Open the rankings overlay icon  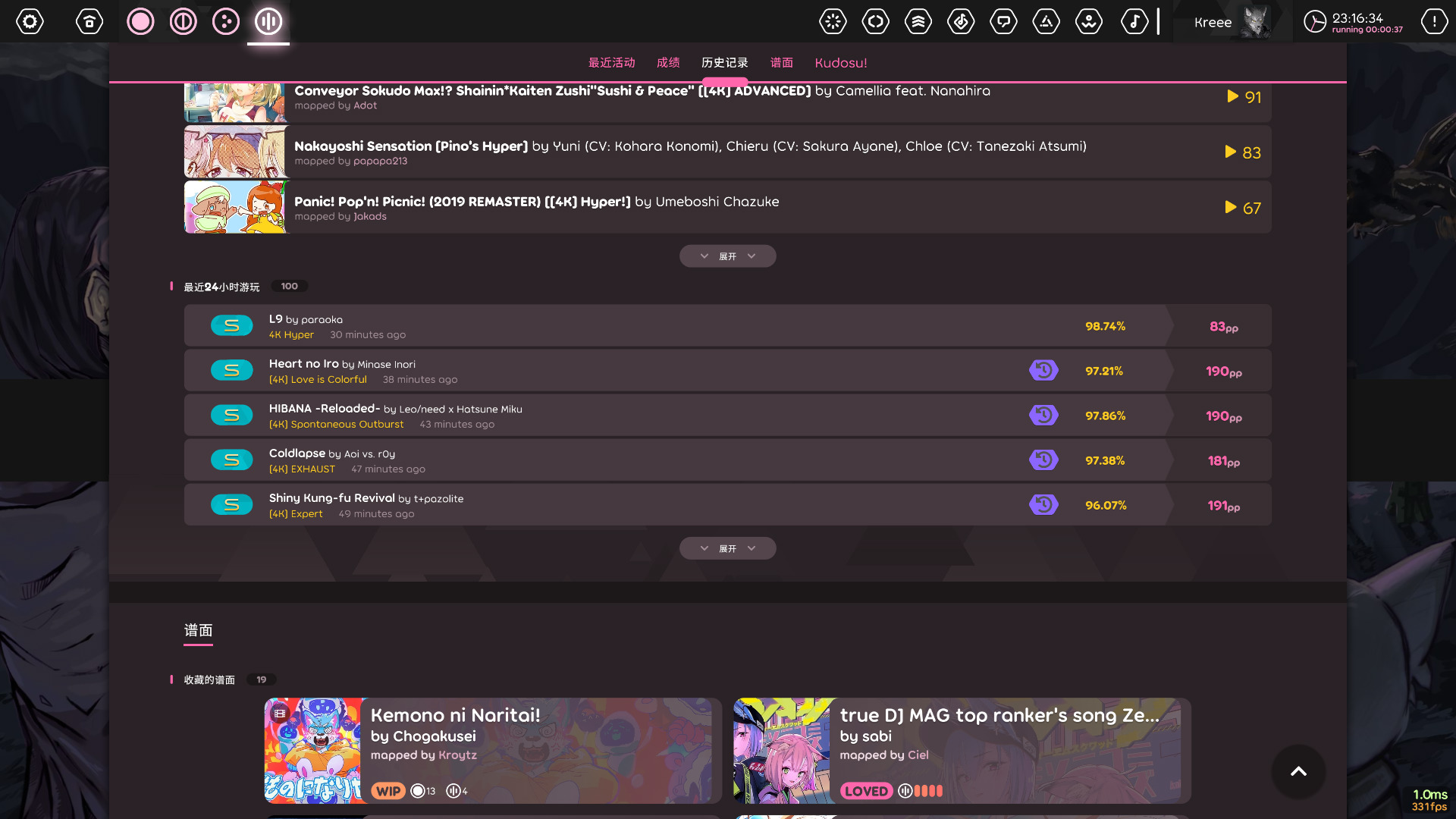point(918,21)
